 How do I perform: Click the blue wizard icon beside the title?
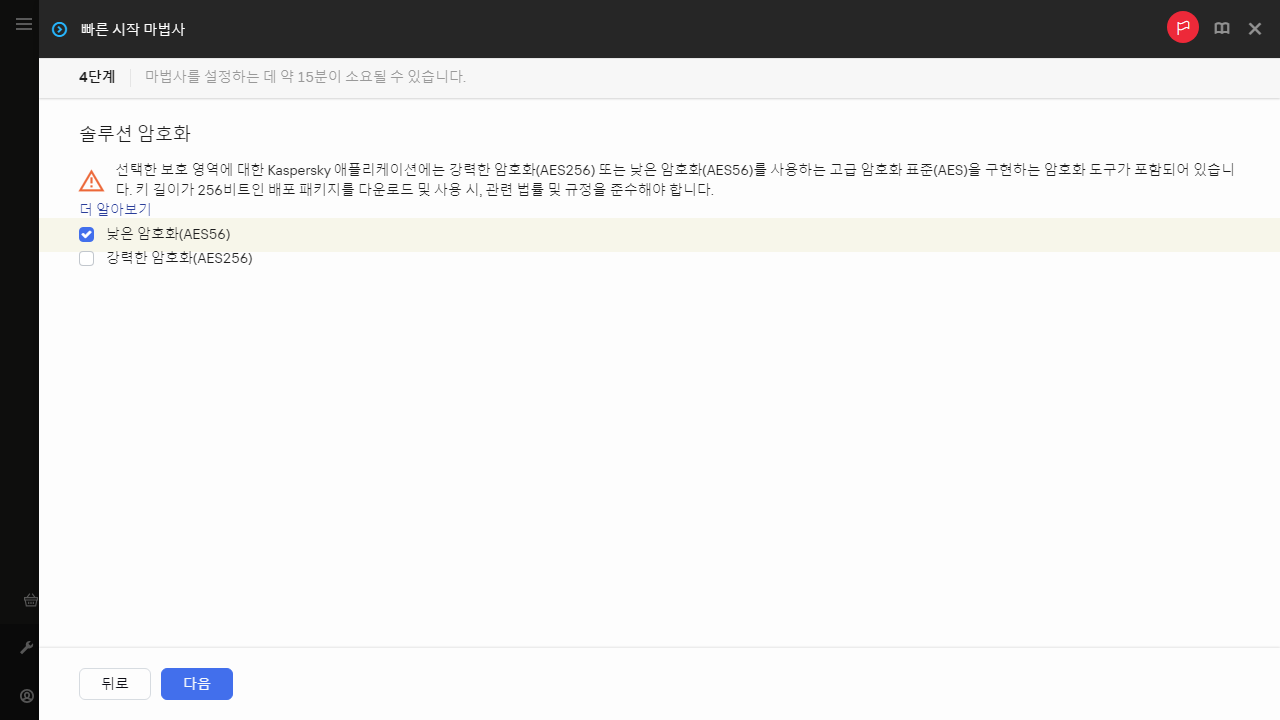tap(58, 29)
